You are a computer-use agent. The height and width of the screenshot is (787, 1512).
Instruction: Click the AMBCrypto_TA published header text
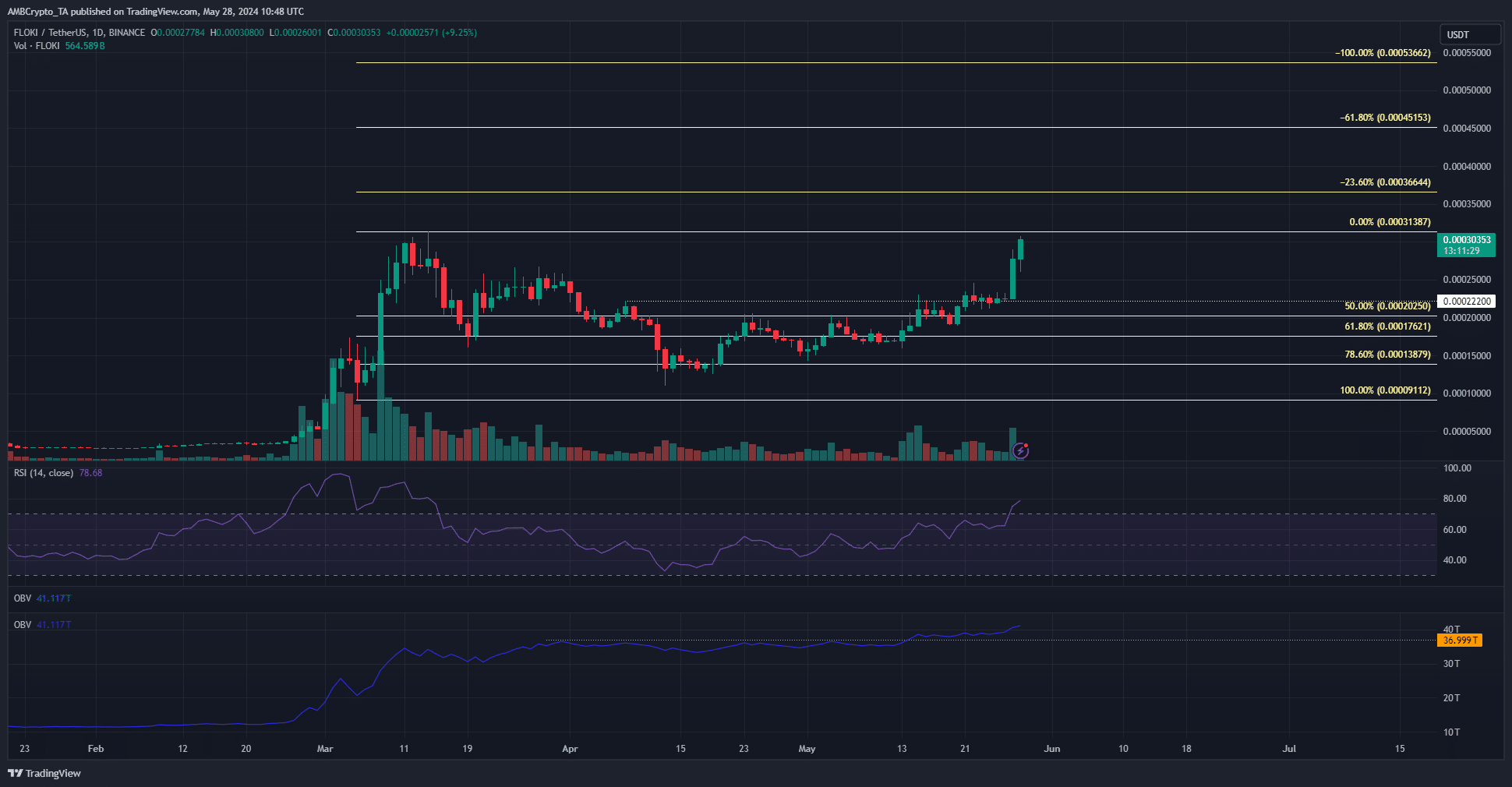pos(156,12)
